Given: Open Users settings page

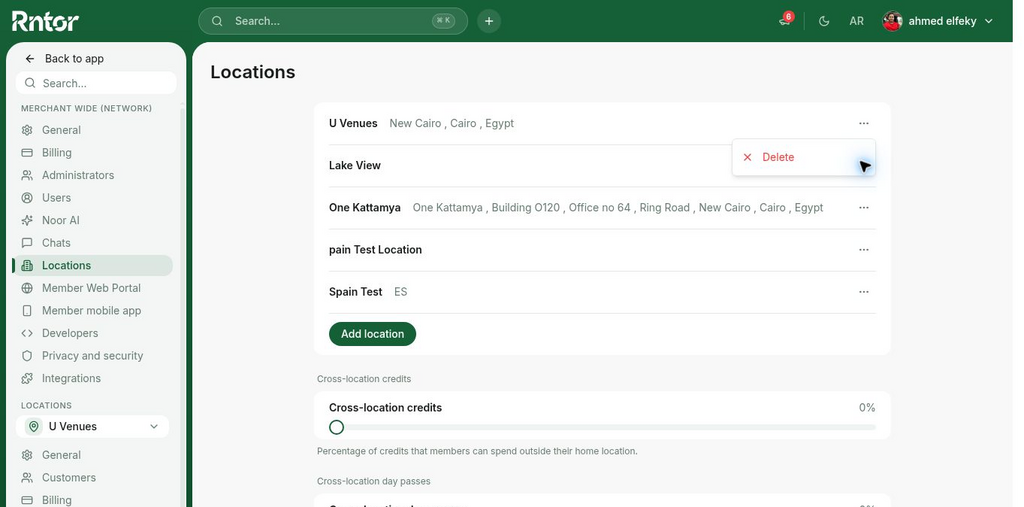Looking at the screenshot, I should (x=93, y=197).
